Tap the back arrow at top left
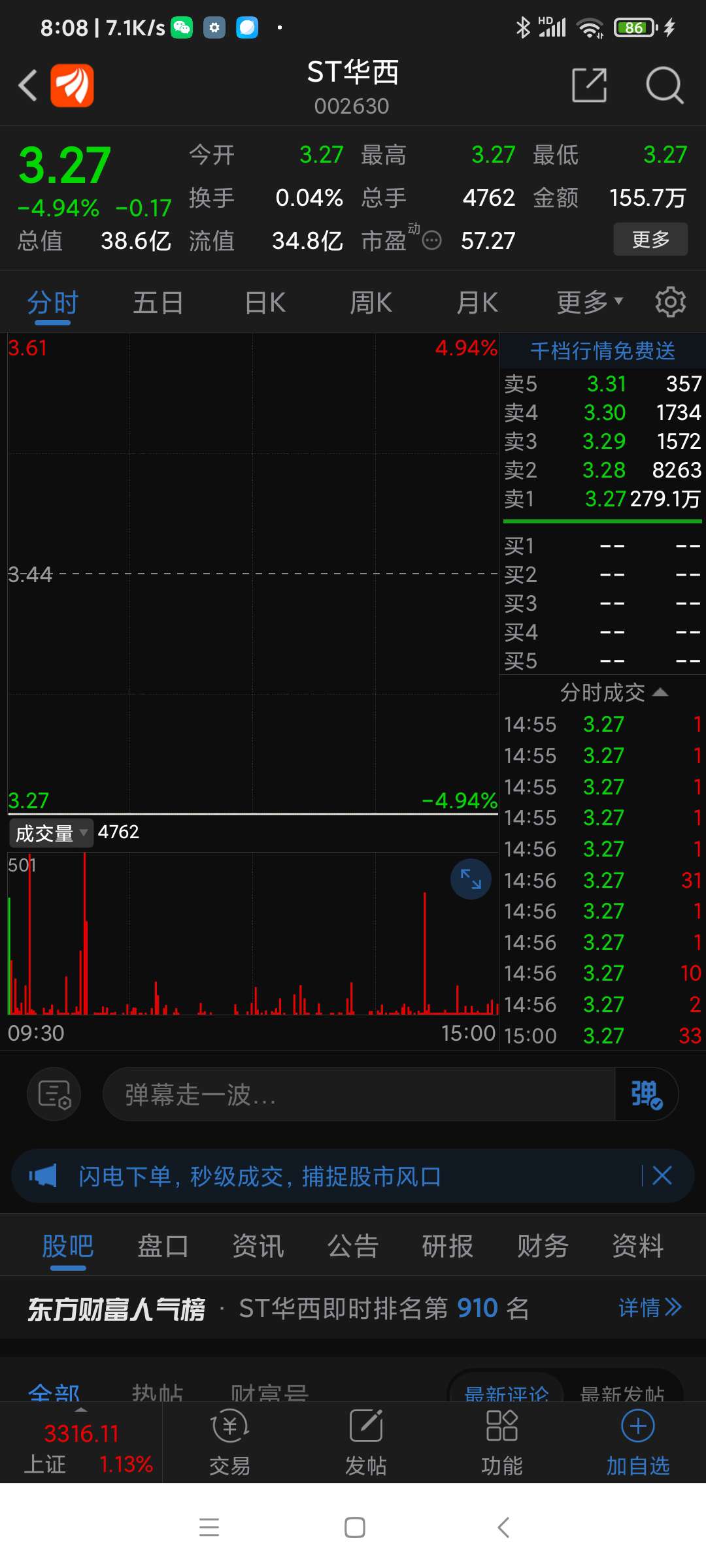706x1568 pixels. point(27,86)
